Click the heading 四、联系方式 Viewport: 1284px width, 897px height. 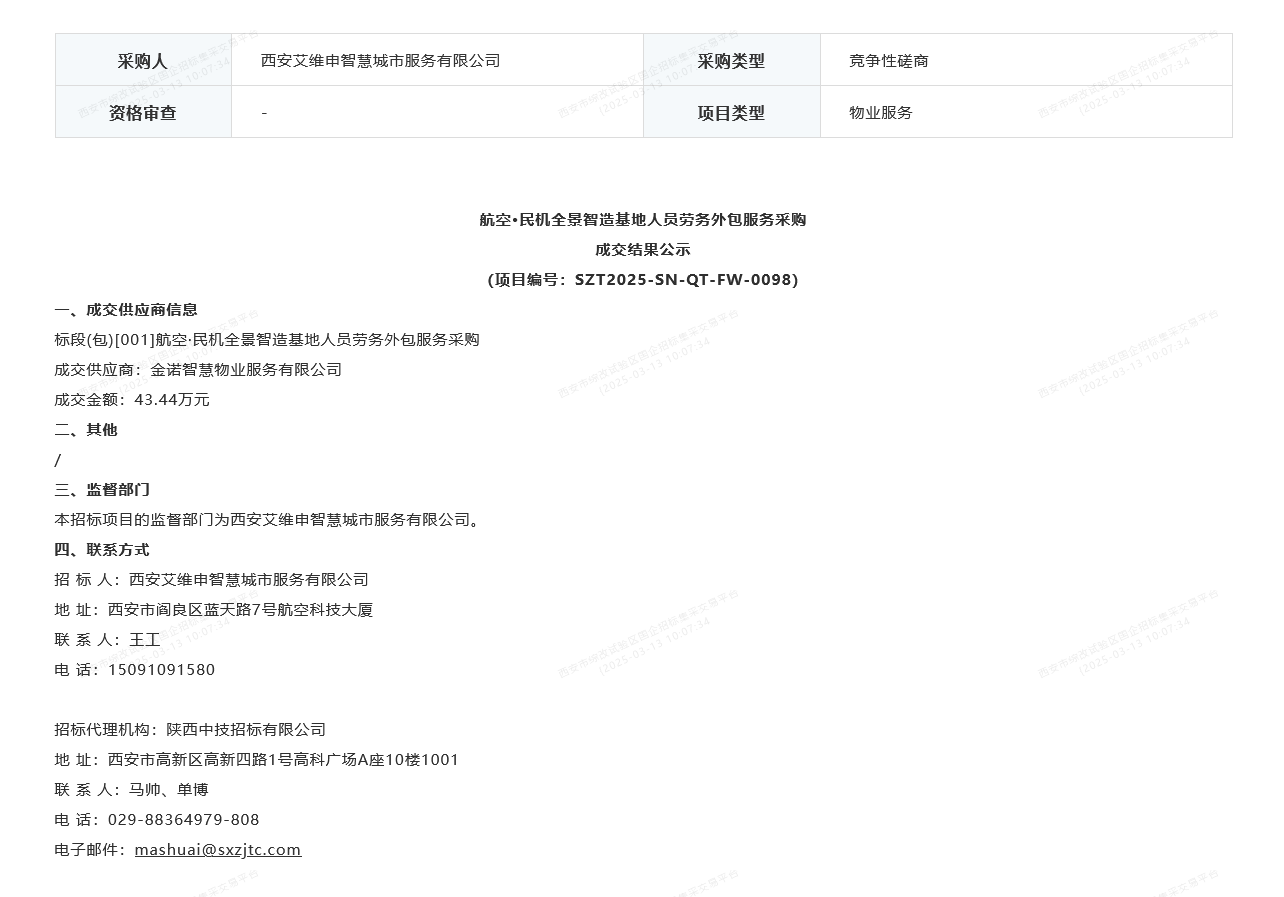[102, 550]
